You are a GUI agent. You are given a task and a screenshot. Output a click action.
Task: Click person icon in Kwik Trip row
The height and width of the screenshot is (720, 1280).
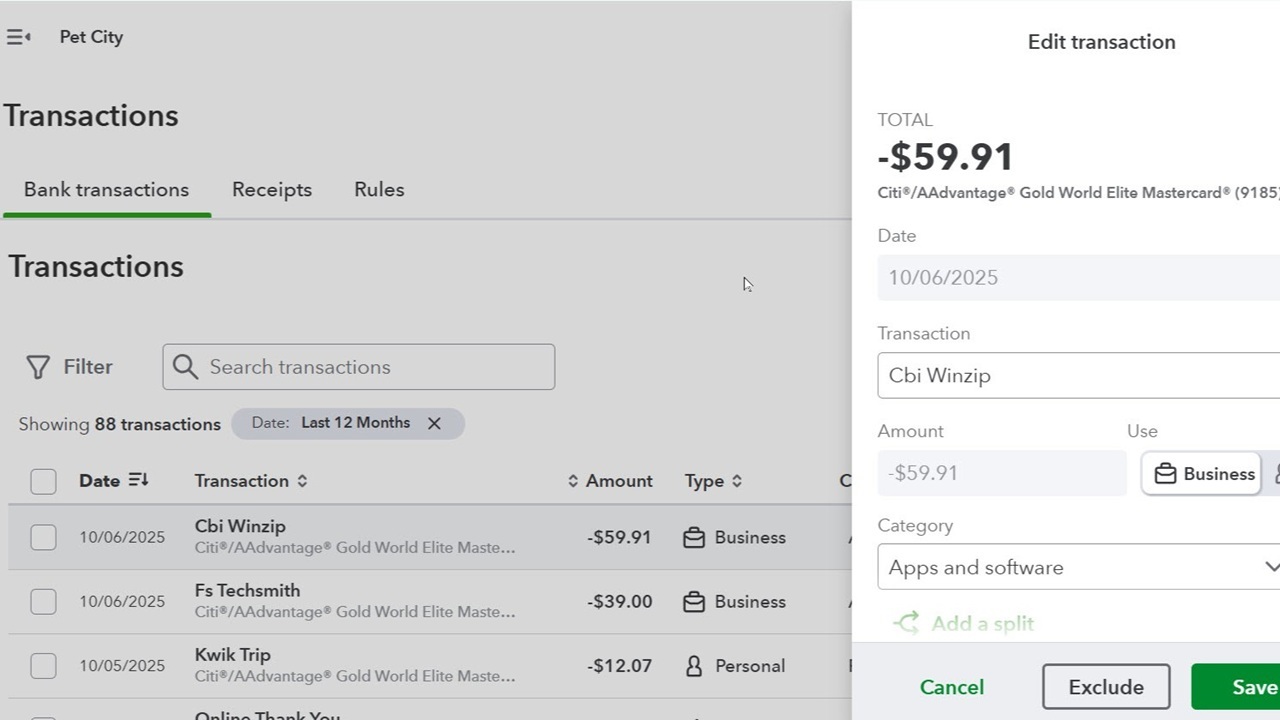tap(694, 666)
